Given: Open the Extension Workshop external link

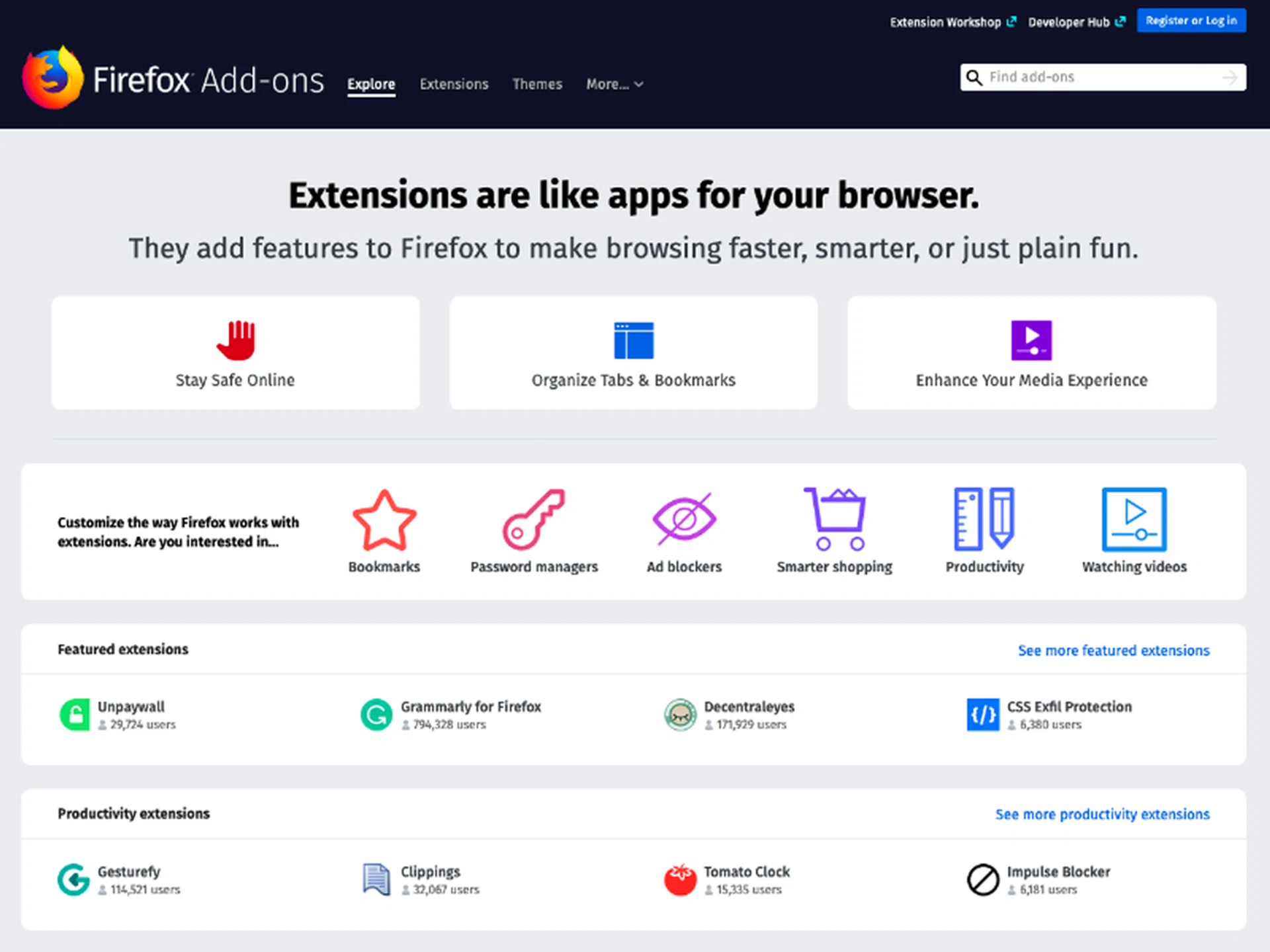Looking at the screenshot, I should (x=952, y=22).
